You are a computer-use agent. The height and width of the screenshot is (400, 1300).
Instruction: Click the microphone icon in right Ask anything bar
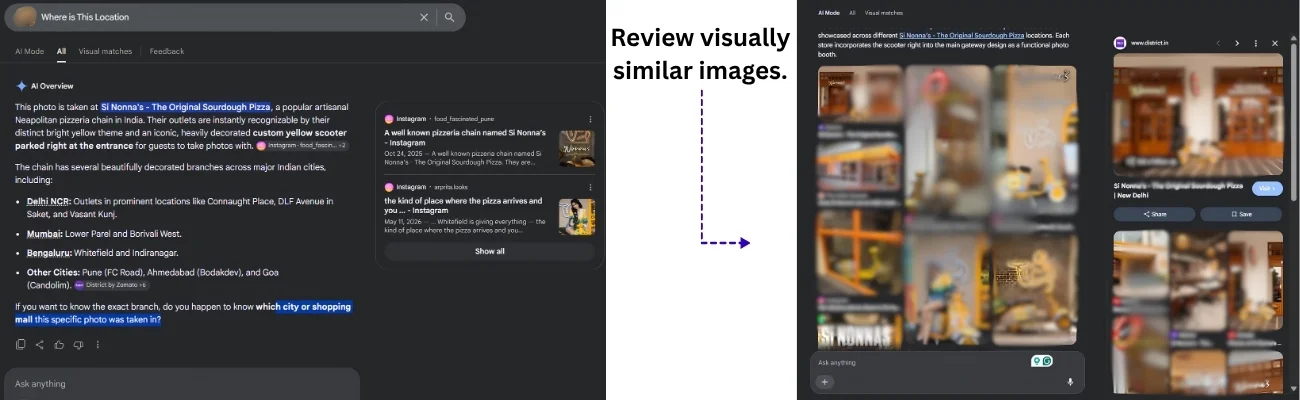coord(1070,382)
